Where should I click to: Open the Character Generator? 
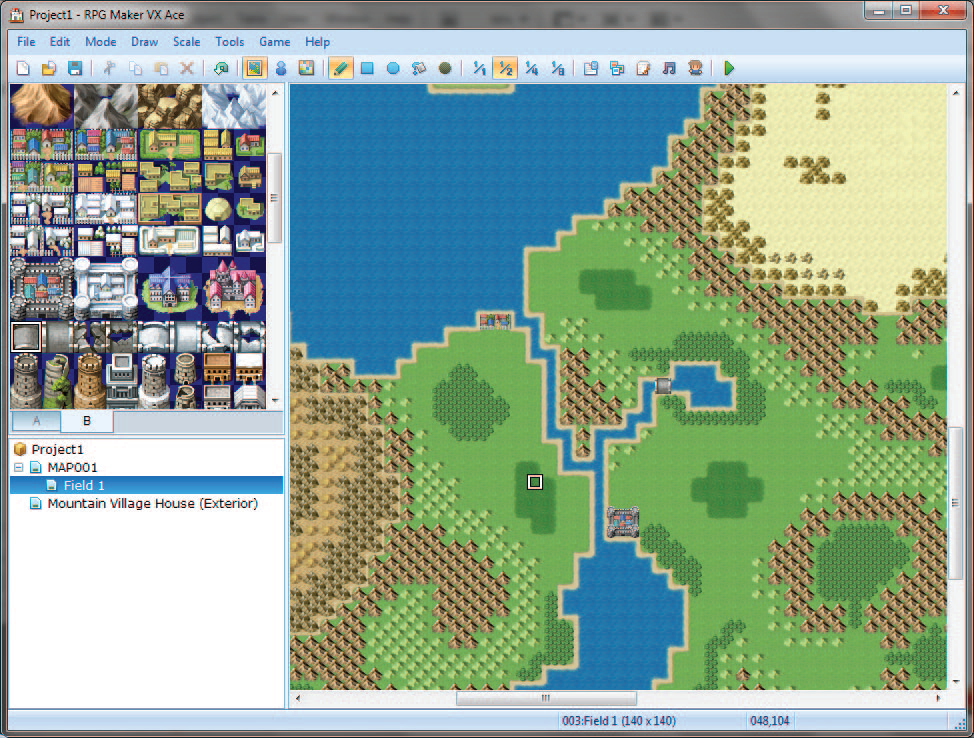click(x=695, y=68)
